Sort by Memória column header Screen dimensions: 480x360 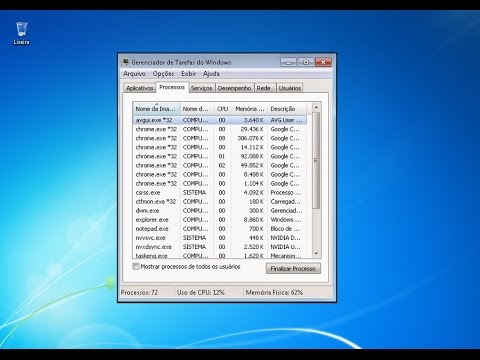pos(250,109)
